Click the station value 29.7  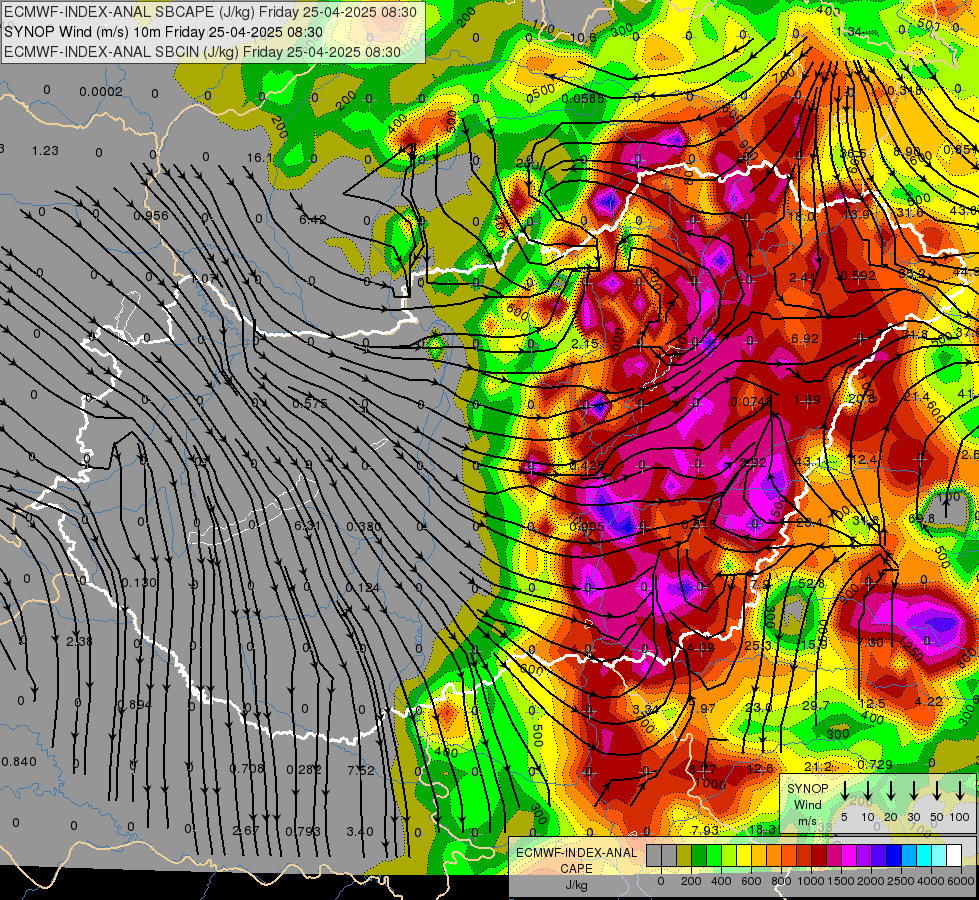pyautogui.click(x=815, y=705)
